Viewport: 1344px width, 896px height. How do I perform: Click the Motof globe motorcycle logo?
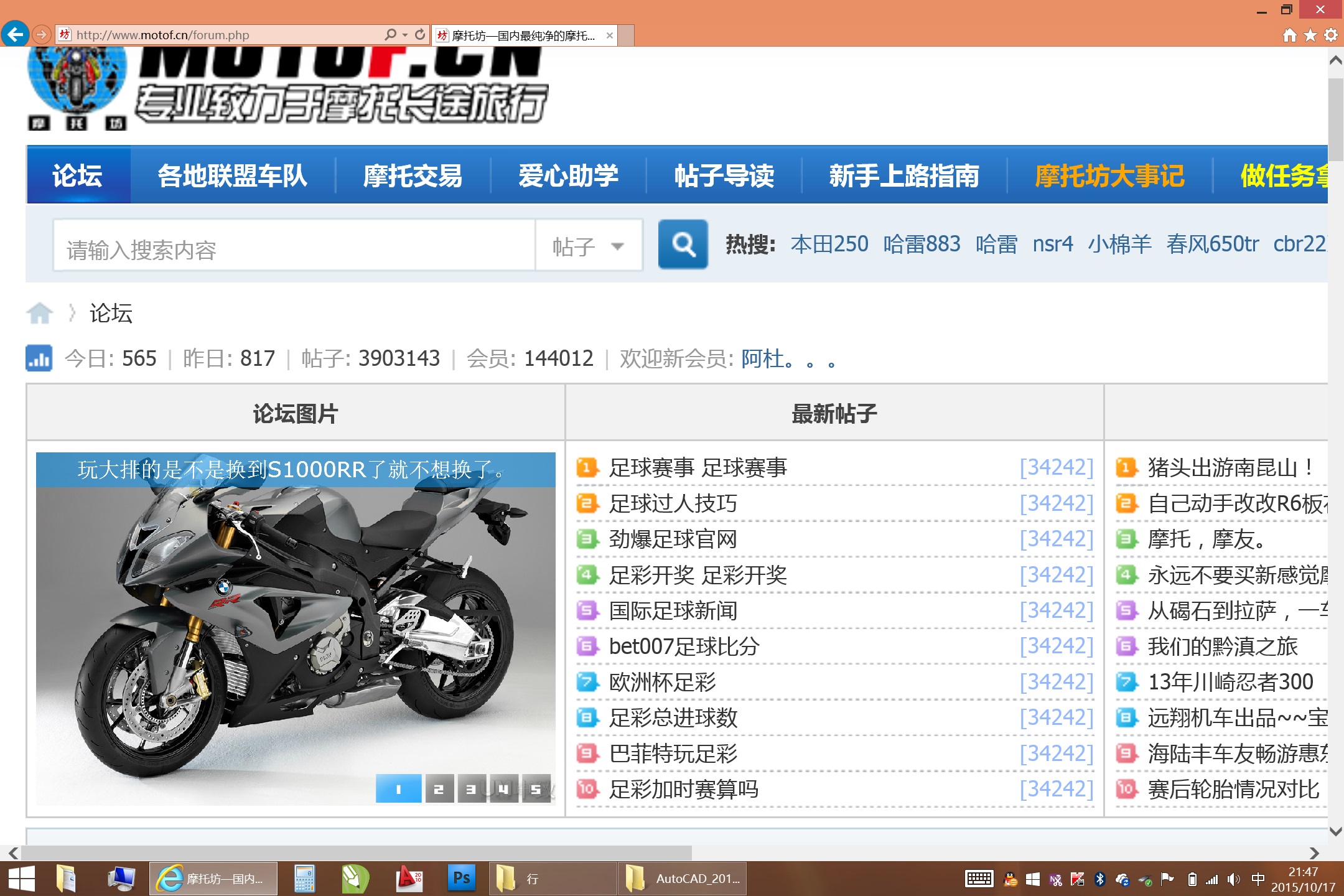[x=77, y=87]
